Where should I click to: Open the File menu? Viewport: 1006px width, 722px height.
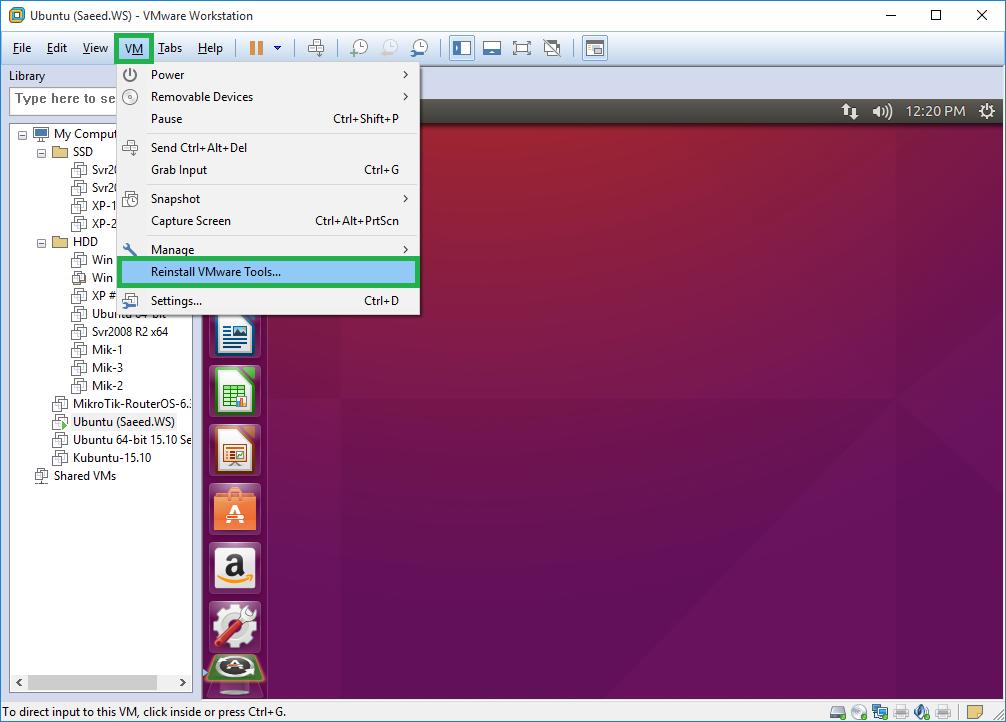[x=22, y=48]
